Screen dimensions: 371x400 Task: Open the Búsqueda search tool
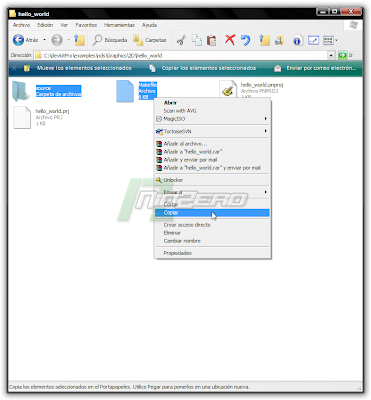110,40
